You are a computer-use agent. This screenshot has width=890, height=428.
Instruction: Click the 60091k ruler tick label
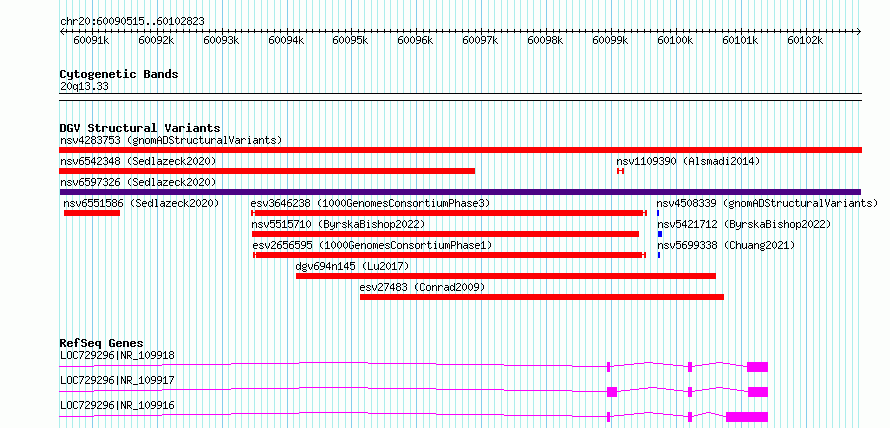(91, 40)
